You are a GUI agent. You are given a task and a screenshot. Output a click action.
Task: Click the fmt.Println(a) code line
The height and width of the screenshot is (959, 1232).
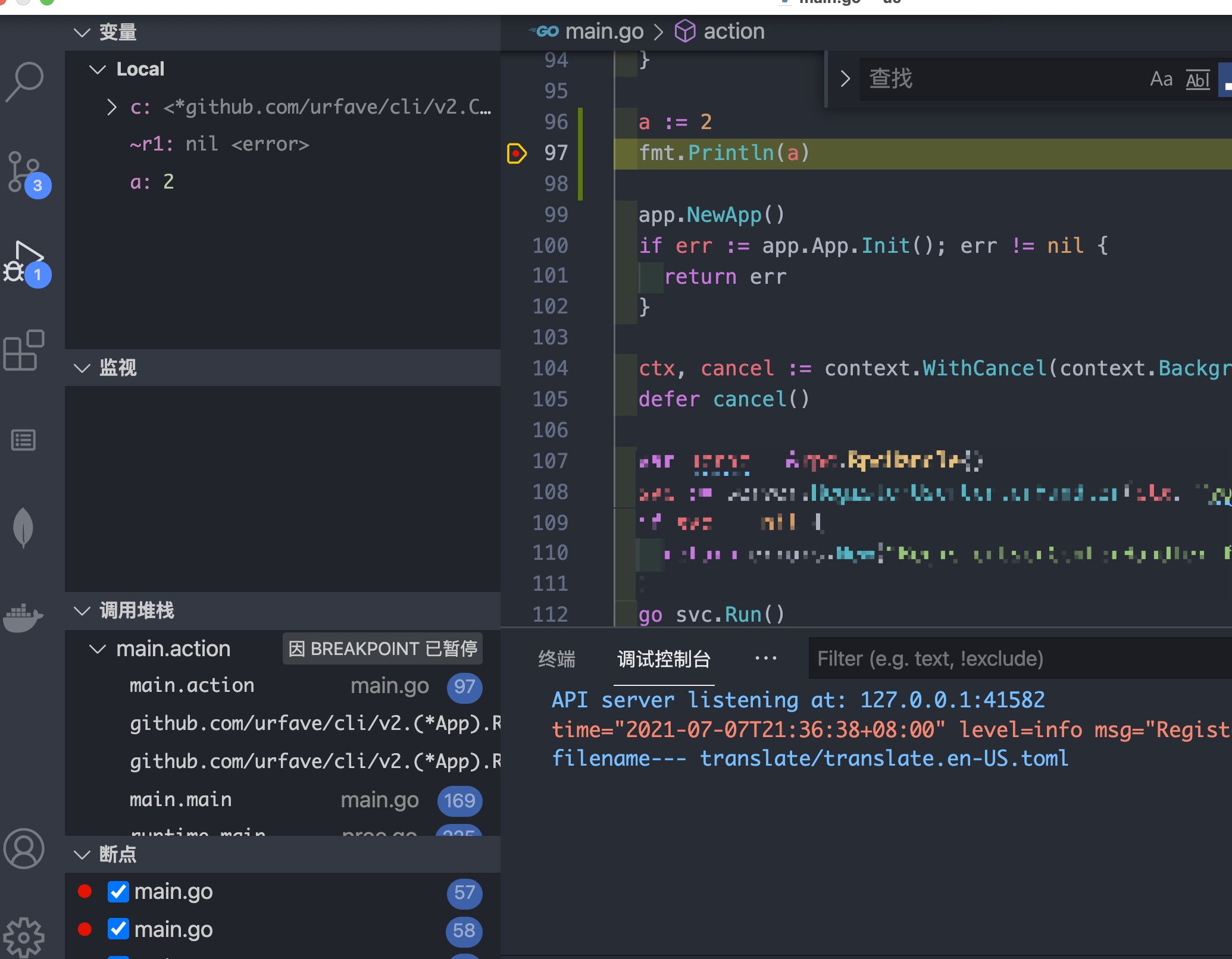tap(724, 153)
